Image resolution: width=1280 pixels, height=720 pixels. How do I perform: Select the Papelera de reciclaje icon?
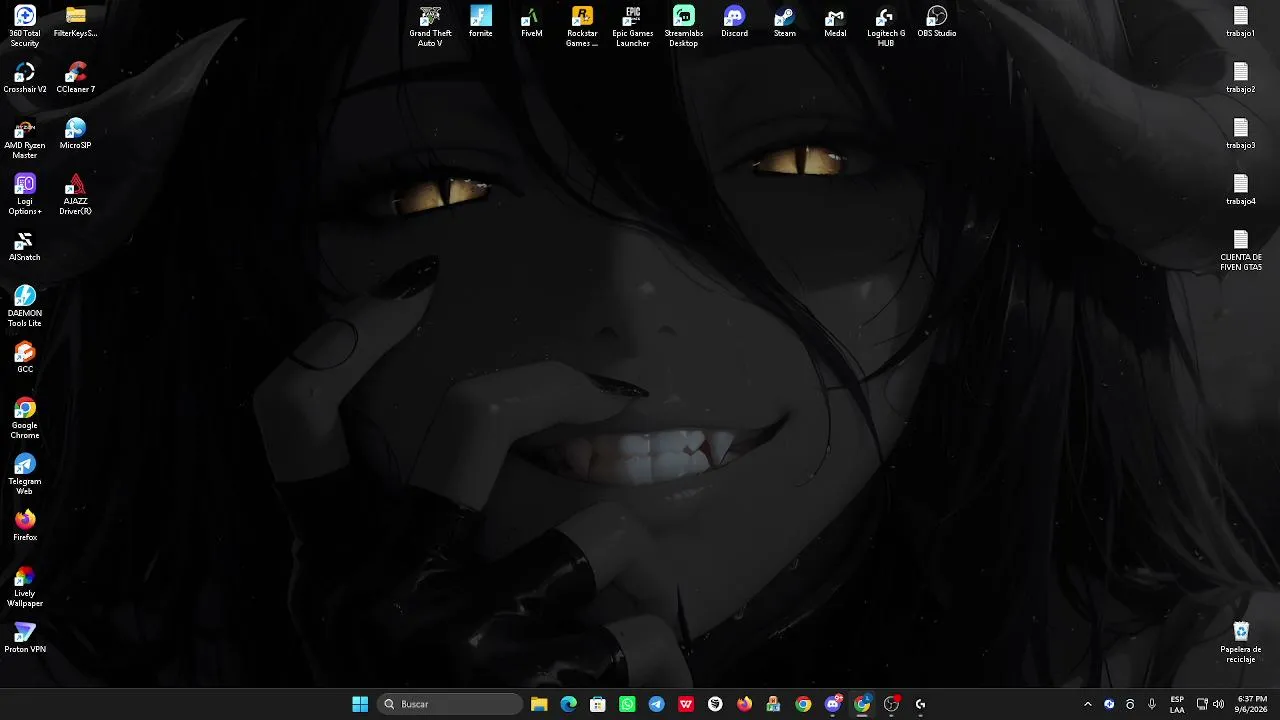[1241, 642]
